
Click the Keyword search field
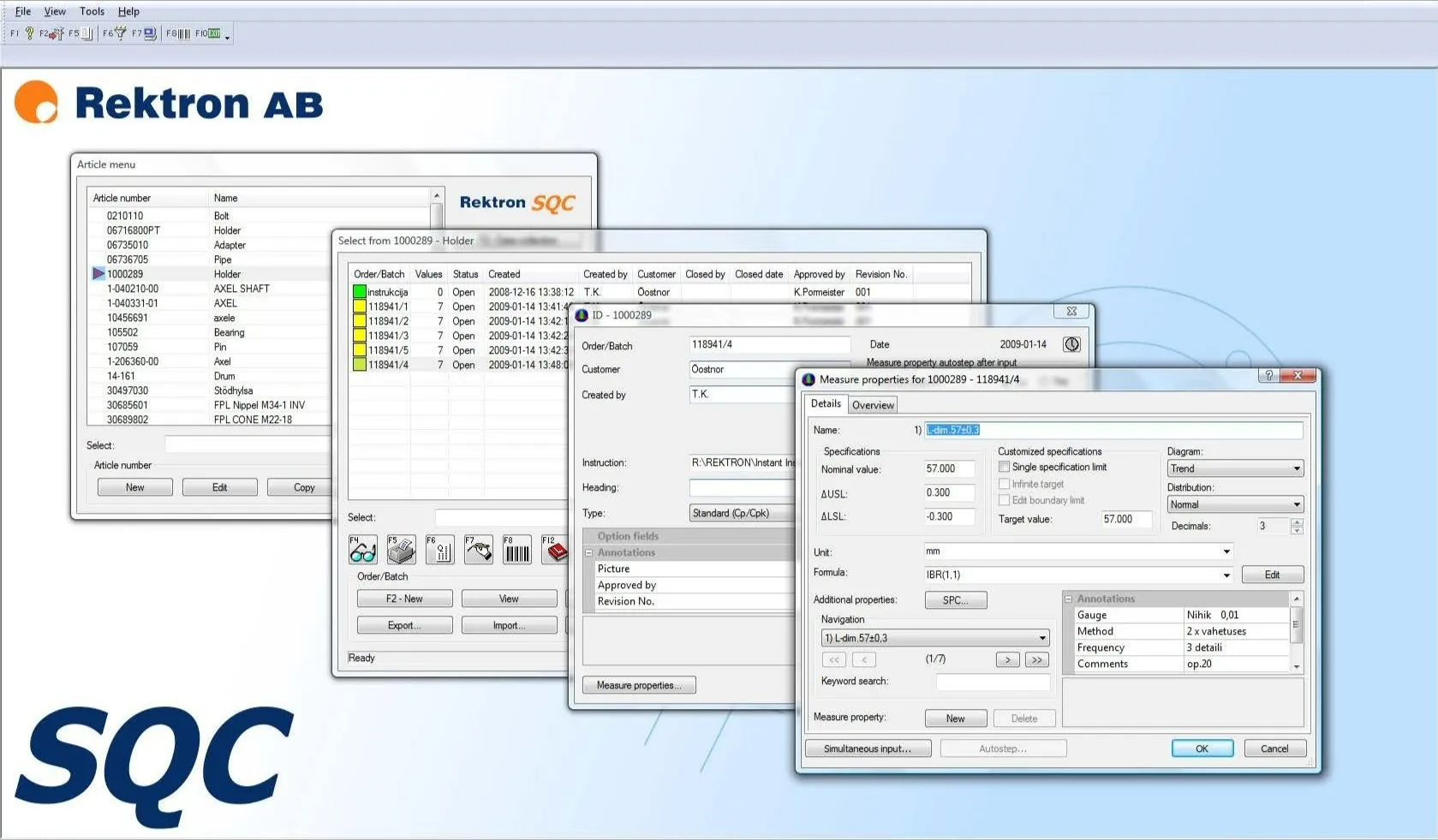click(993, 682)
